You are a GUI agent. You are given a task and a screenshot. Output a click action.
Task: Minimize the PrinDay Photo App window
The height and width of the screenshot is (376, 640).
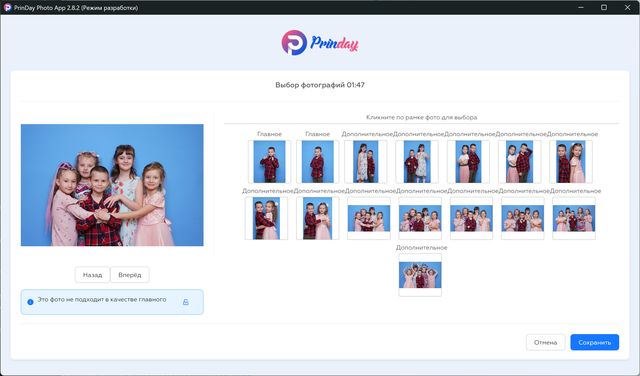[581, 7]
